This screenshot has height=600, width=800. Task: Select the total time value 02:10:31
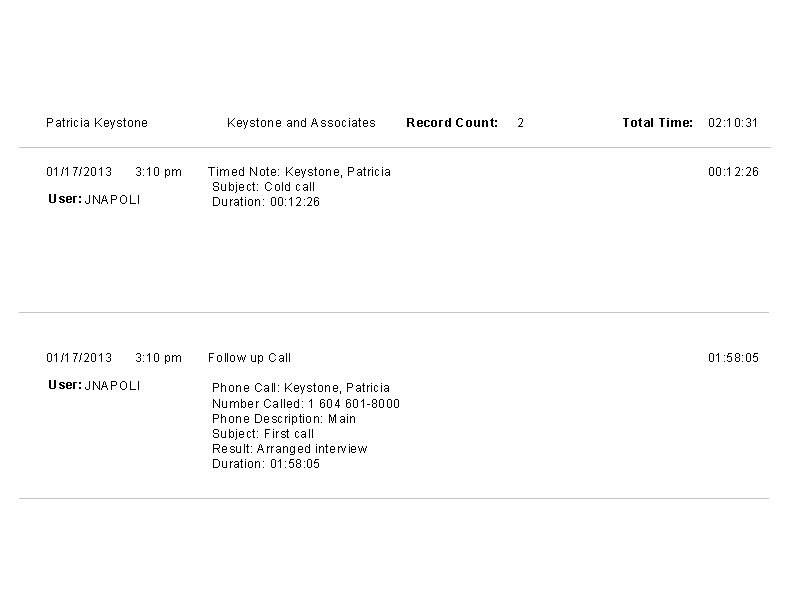pos(733,123)
